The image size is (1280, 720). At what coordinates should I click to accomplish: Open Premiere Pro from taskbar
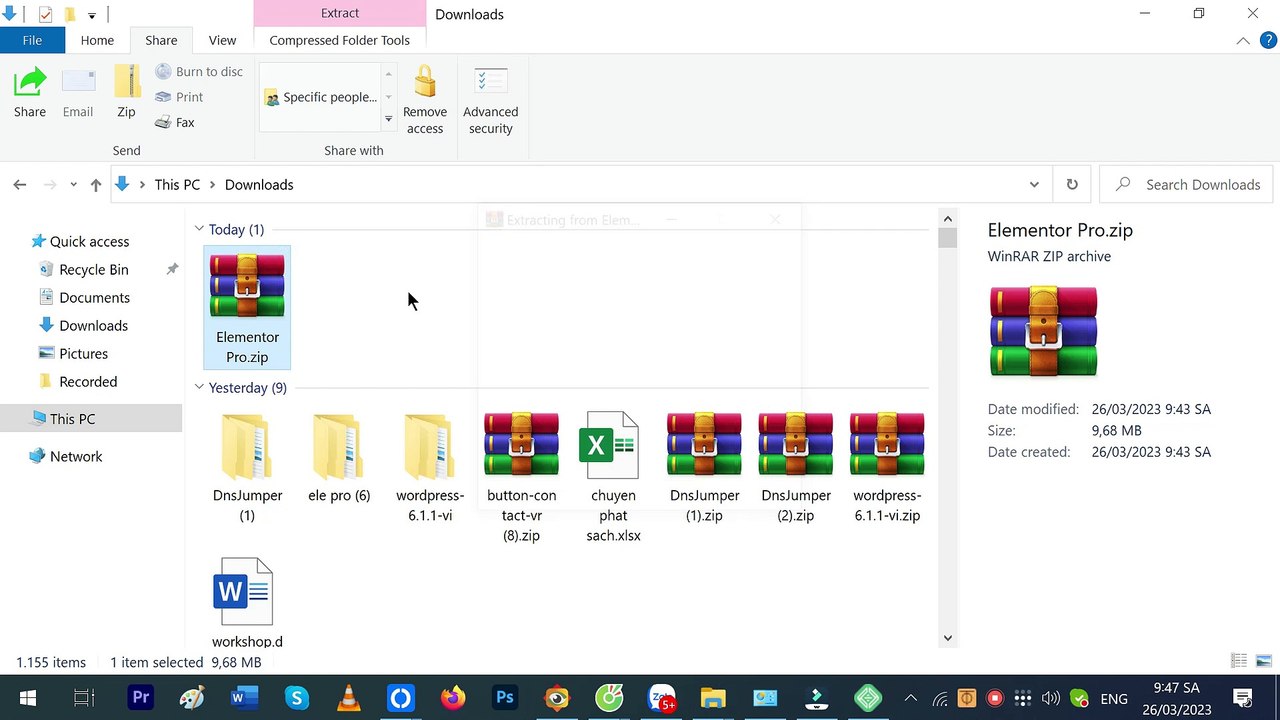[141, 698]
